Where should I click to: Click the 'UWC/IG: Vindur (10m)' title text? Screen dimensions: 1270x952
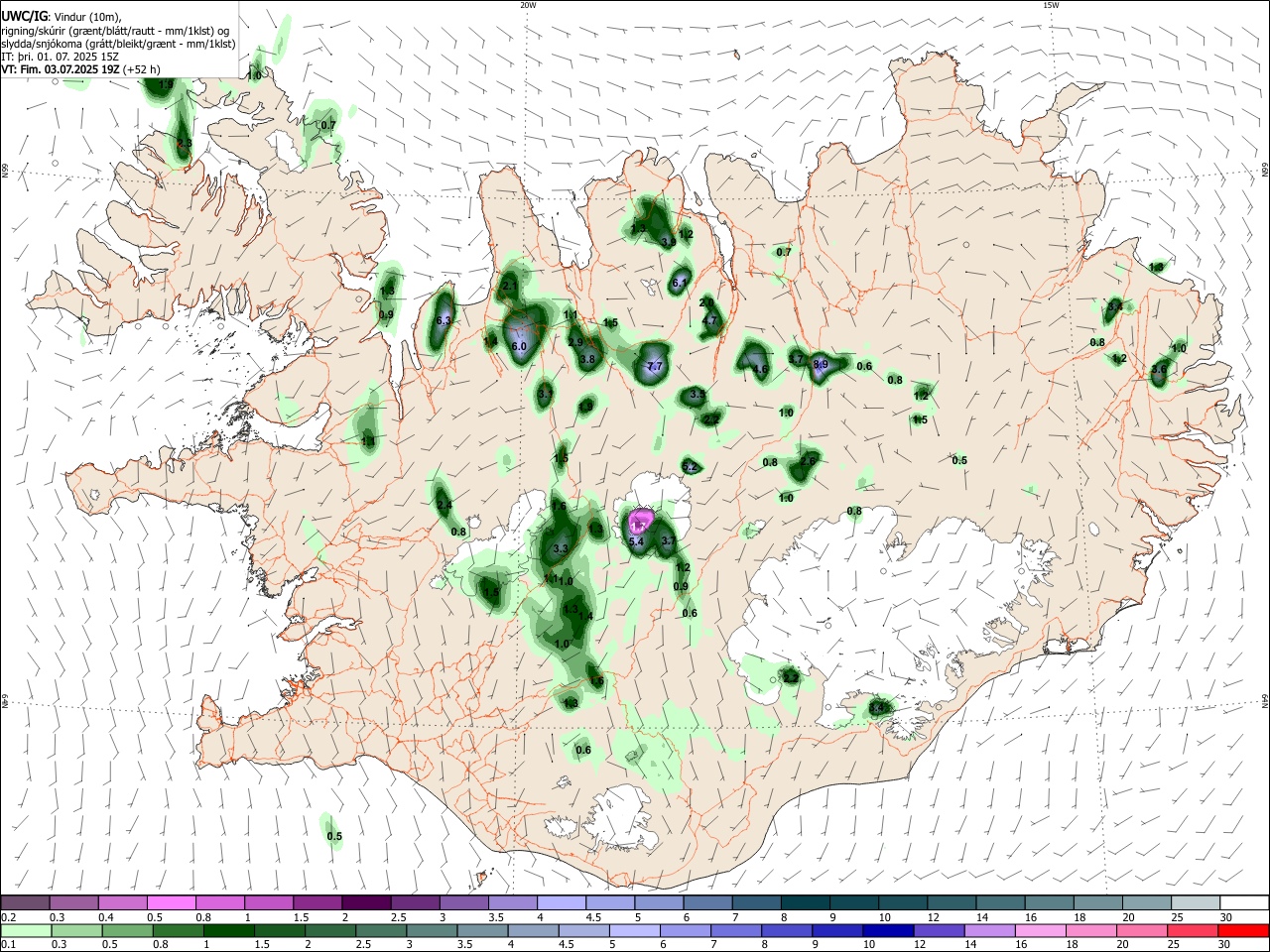pos(62,16)
